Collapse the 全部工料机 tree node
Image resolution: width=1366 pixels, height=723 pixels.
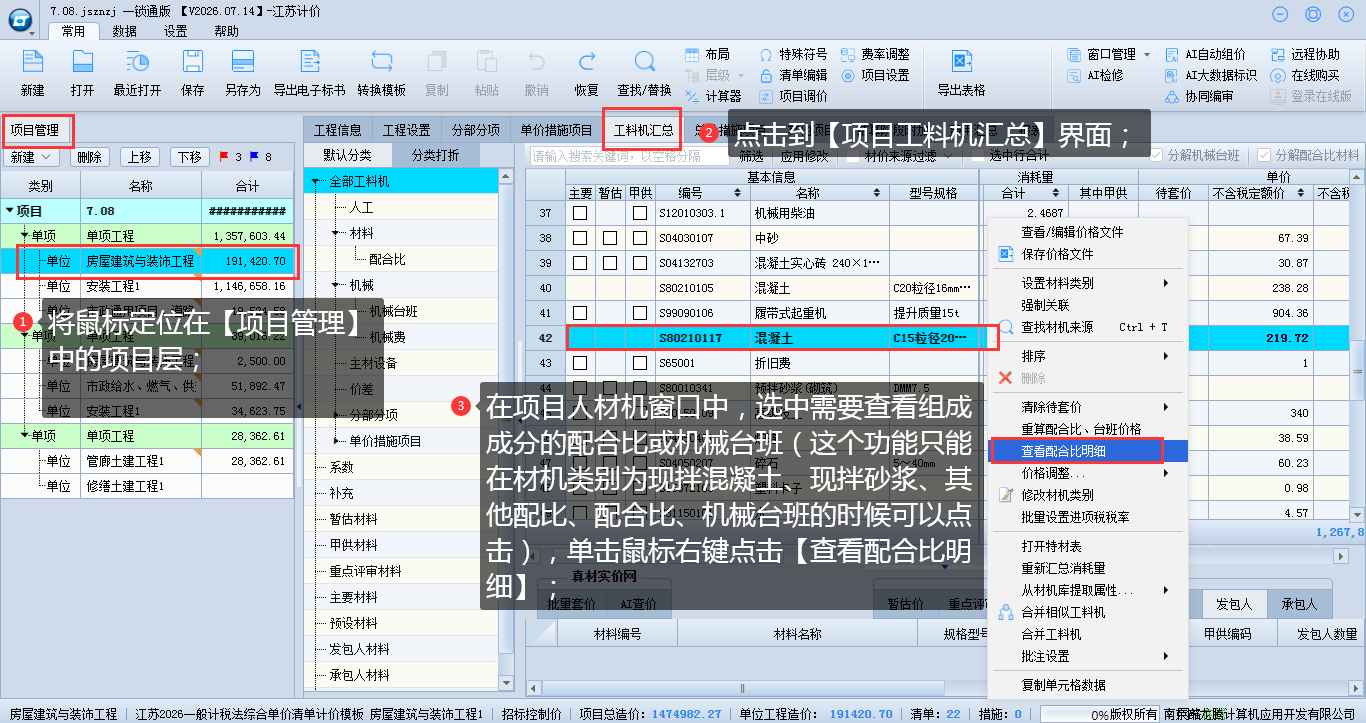click(x=315, y=181)
